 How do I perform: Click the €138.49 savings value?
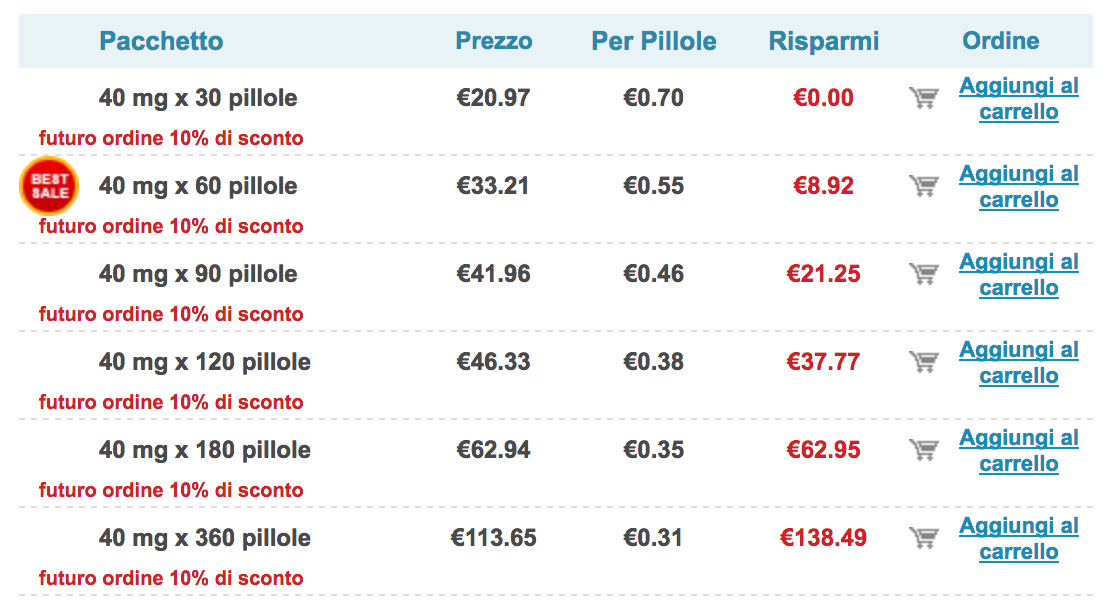pyautogui.click(x=823, y=538)
